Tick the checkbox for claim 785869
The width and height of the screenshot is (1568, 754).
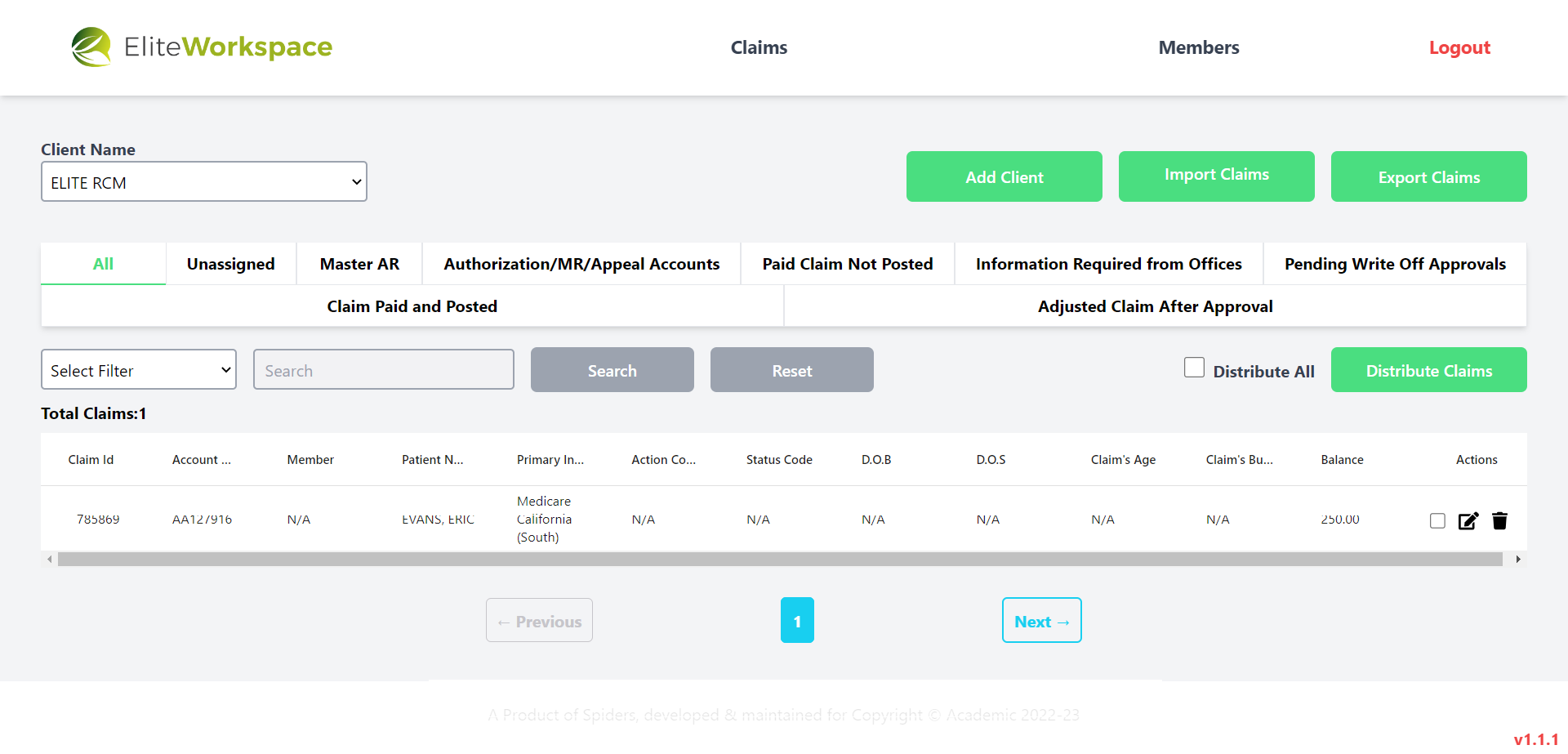click(1438, 521)
